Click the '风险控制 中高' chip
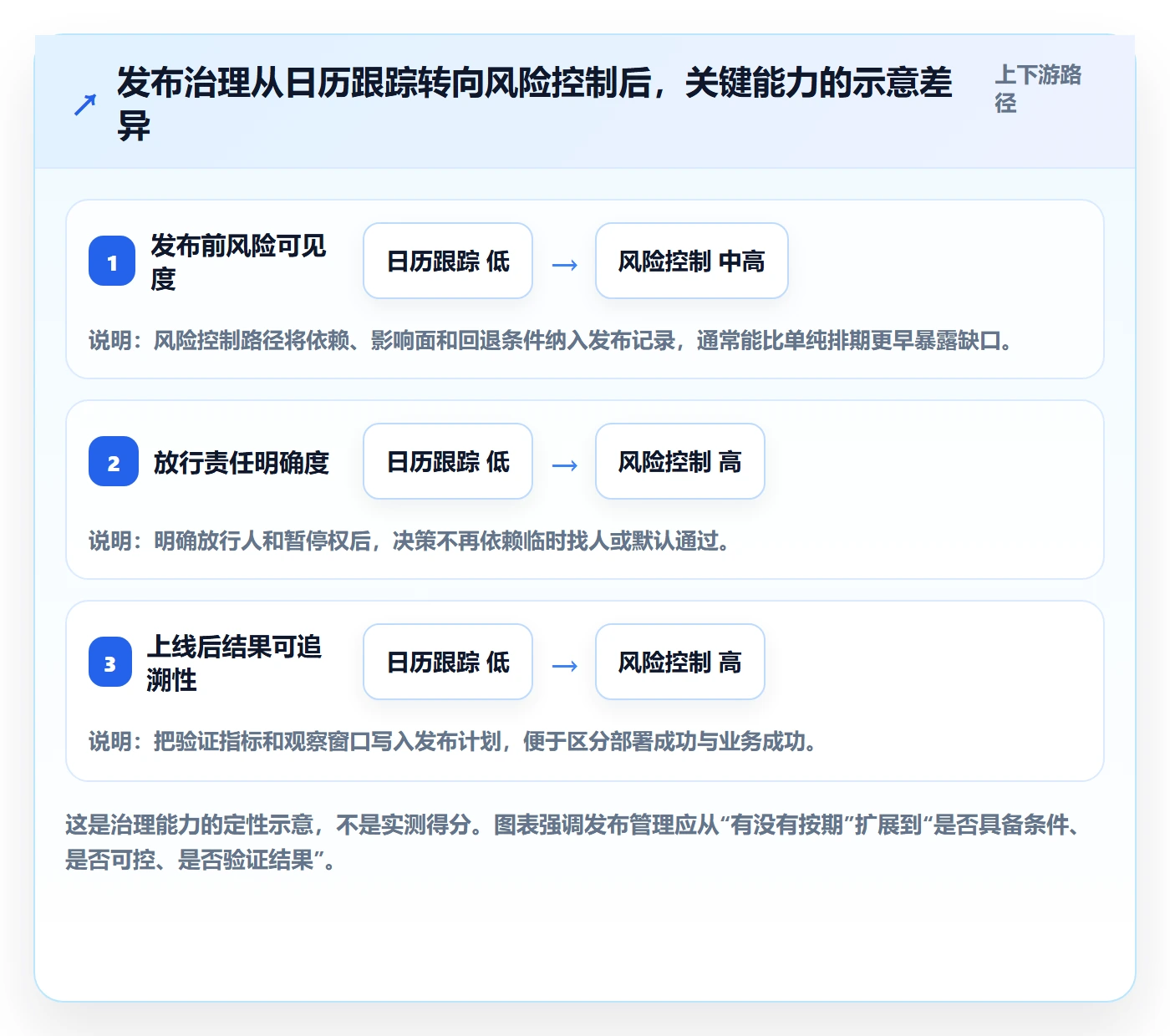Image resolution: width=1170 pixels, height=1036 pixels. click(692, 261)
